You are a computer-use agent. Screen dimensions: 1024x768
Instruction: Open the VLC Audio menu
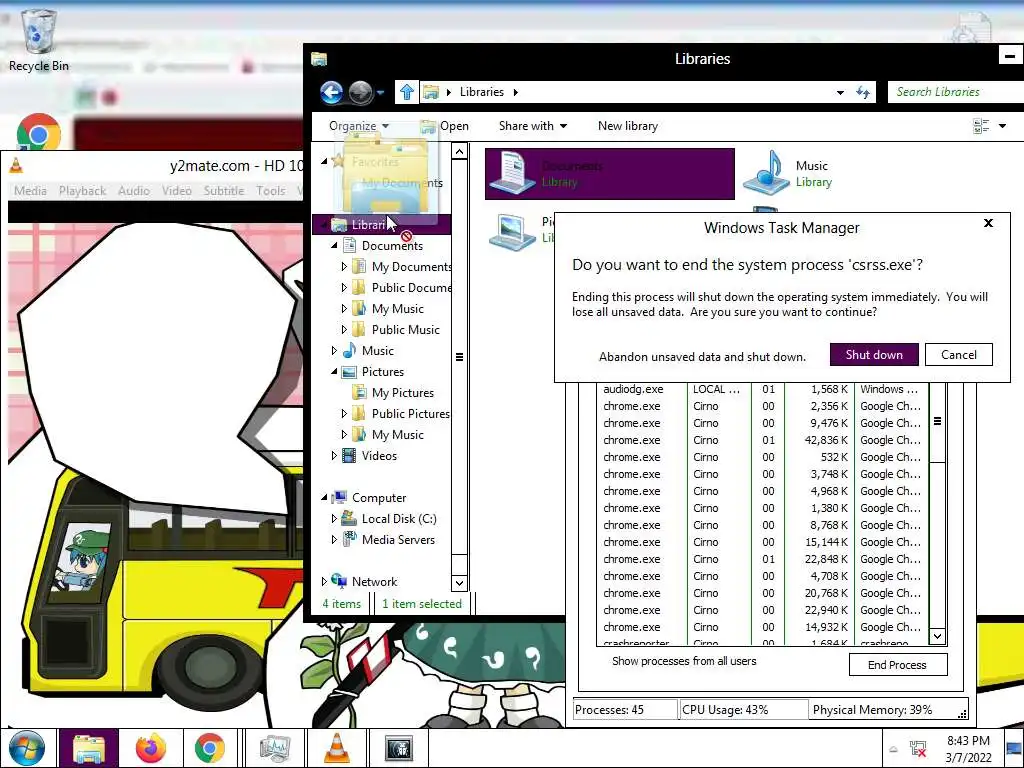(134, 191)
